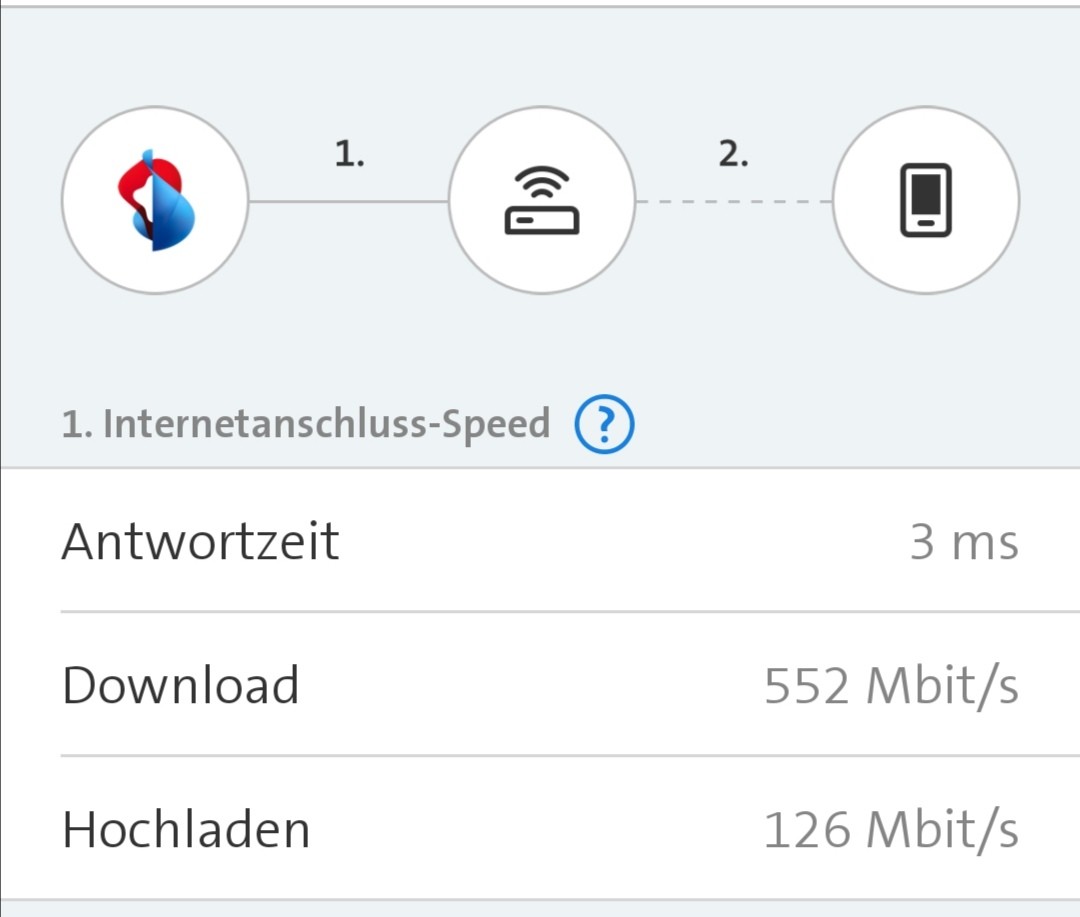Tap the Hochladen row label
Screen dimensions: 1080x917
(x=186, y=829)
